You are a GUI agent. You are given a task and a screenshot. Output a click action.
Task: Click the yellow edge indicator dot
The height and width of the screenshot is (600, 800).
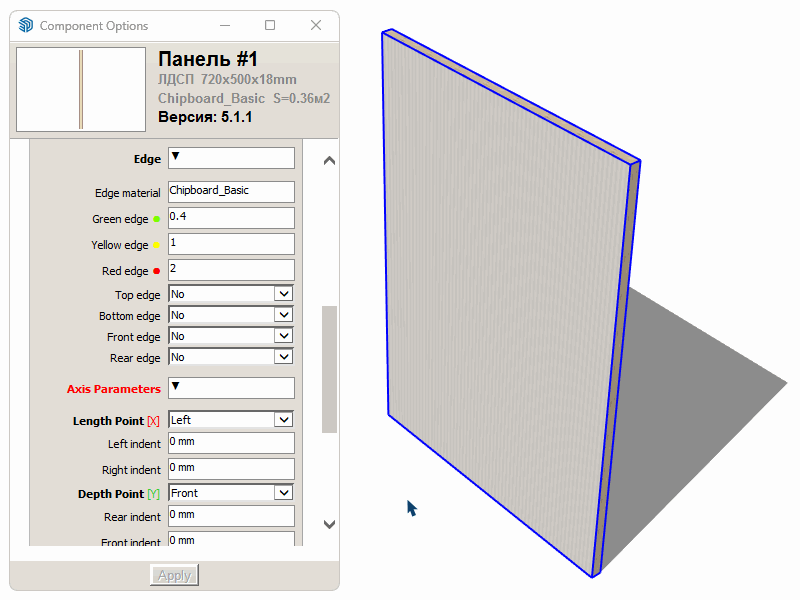tap(157, 244)
